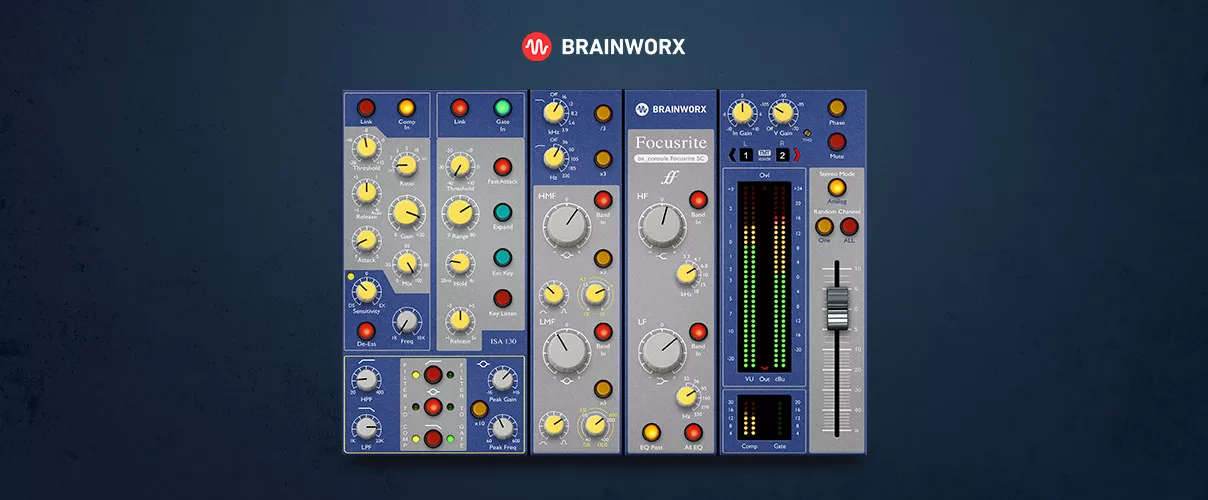Image resolution: width=1208 pixels, height=500 pixels.
Task: Click the Peak Gain knob
Action: (x=503, y=379)
